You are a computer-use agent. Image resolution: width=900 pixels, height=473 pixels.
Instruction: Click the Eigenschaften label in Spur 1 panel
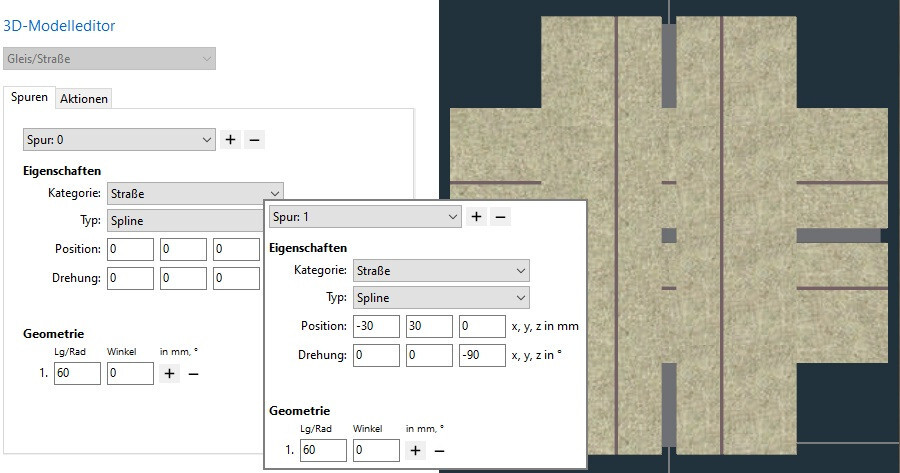click(x=308, y=247)
